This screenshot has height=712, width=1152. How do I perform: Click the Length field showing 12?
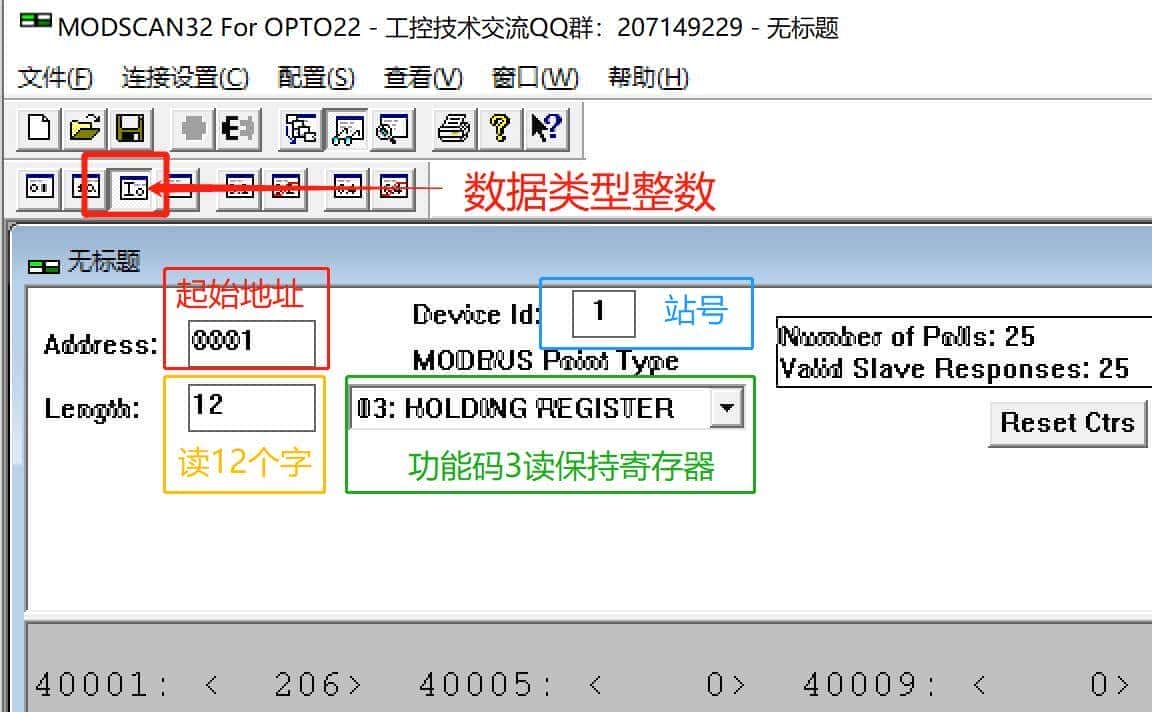click(250, 406)
